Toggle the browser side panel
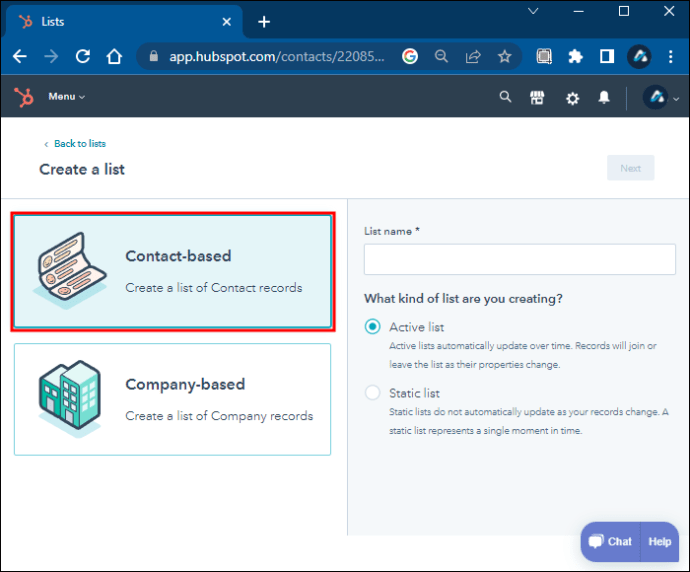The width and height of the screenshot is (690, 572). pyautogui.click(x=607, y=56)
